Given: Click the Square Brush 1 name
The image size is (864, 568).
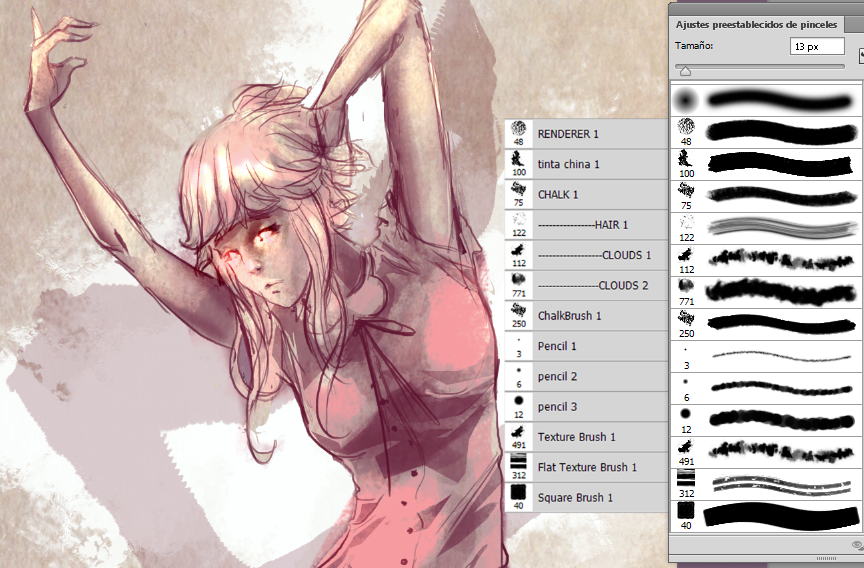Looking at the screenshot, I should click(575, 497).
